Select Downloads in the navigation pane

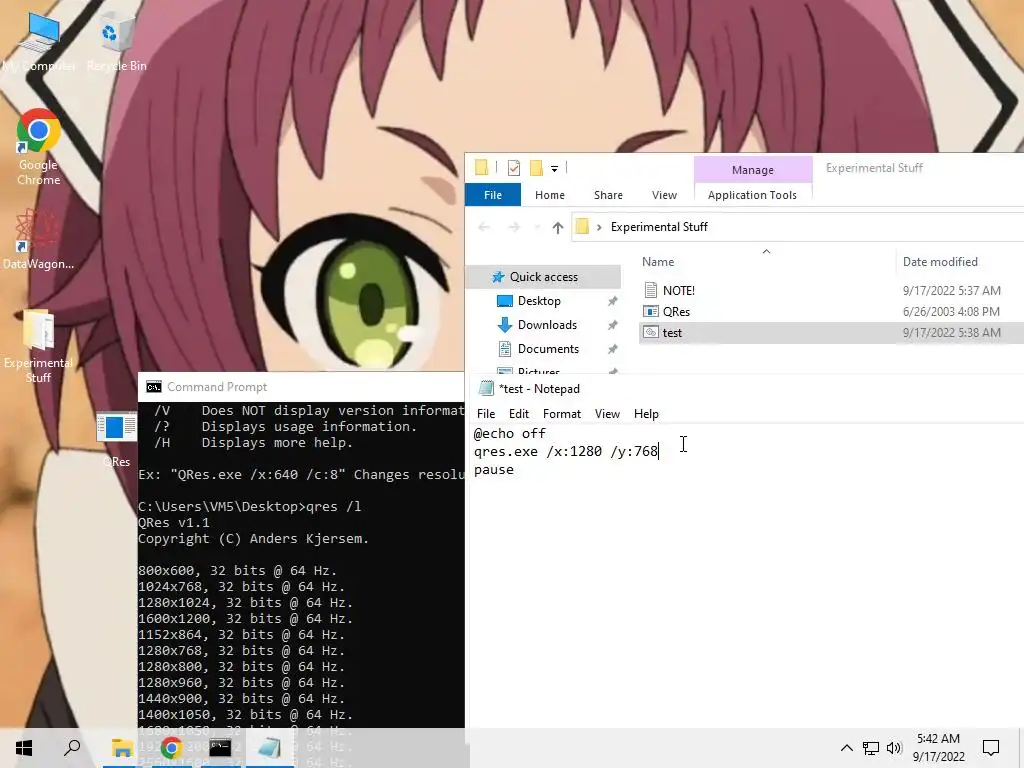[547, 325]
